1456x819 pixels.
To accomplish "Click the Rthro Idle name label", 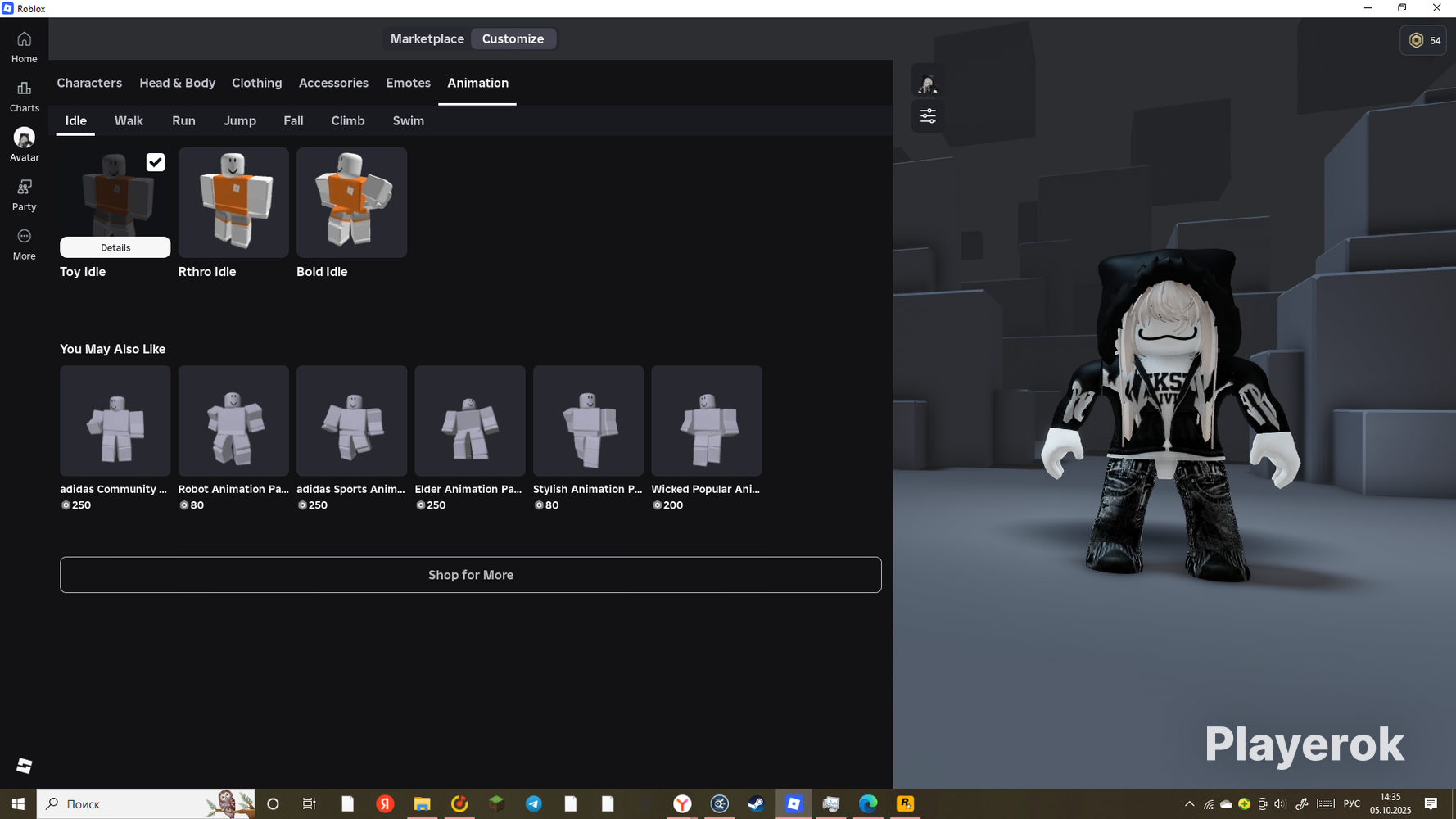I will click(207, 272).
